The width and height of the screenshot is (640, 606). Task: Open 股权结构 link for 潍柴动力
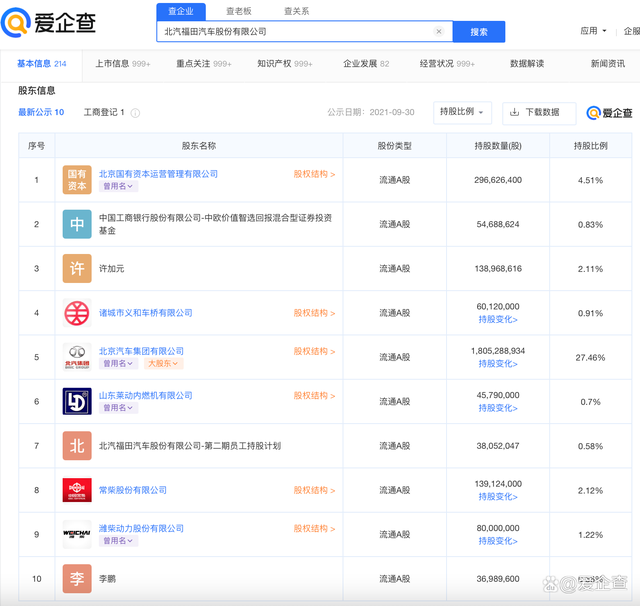(x=314, y=528)
